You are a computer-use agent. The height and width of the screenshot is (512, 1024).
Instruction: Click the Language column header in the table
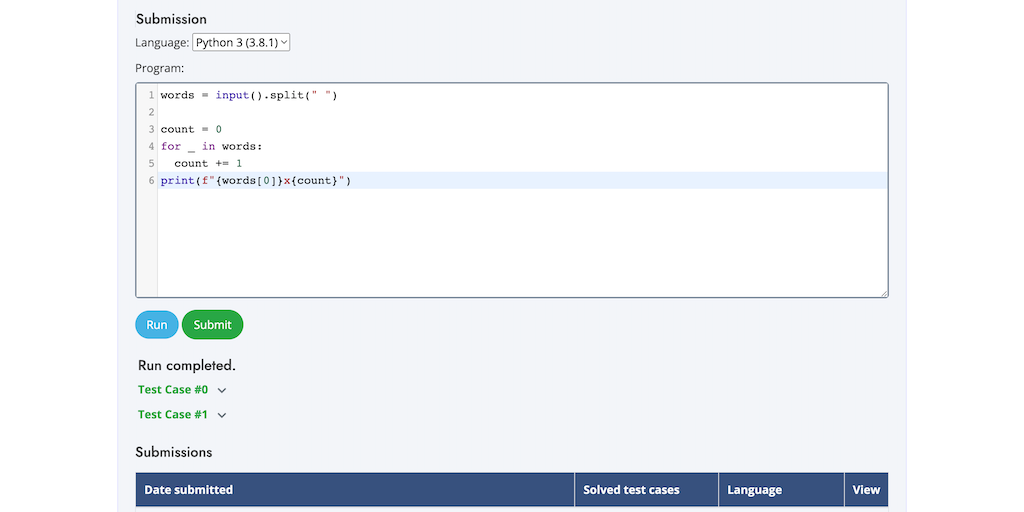(x=754, y=490)
